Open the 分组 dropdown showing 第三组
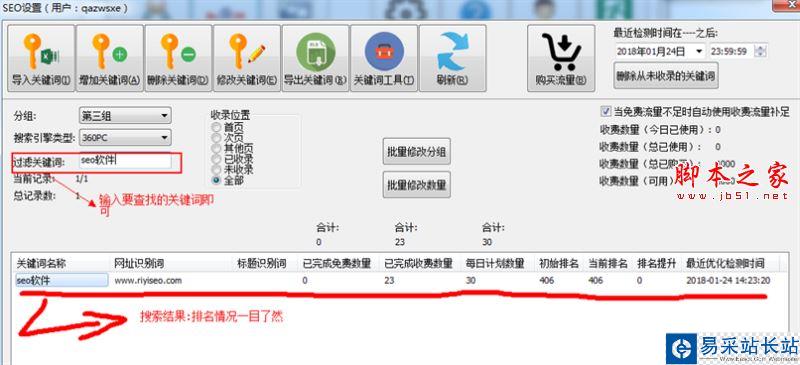 pos(125,116)
